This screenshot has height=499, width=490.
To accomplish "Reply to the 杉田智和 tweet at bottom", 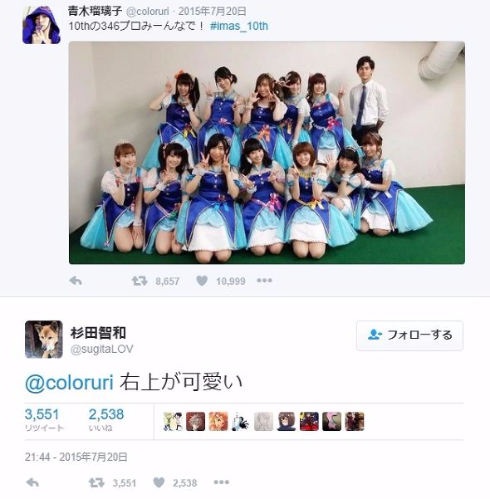I will click(x=32, y=482).
